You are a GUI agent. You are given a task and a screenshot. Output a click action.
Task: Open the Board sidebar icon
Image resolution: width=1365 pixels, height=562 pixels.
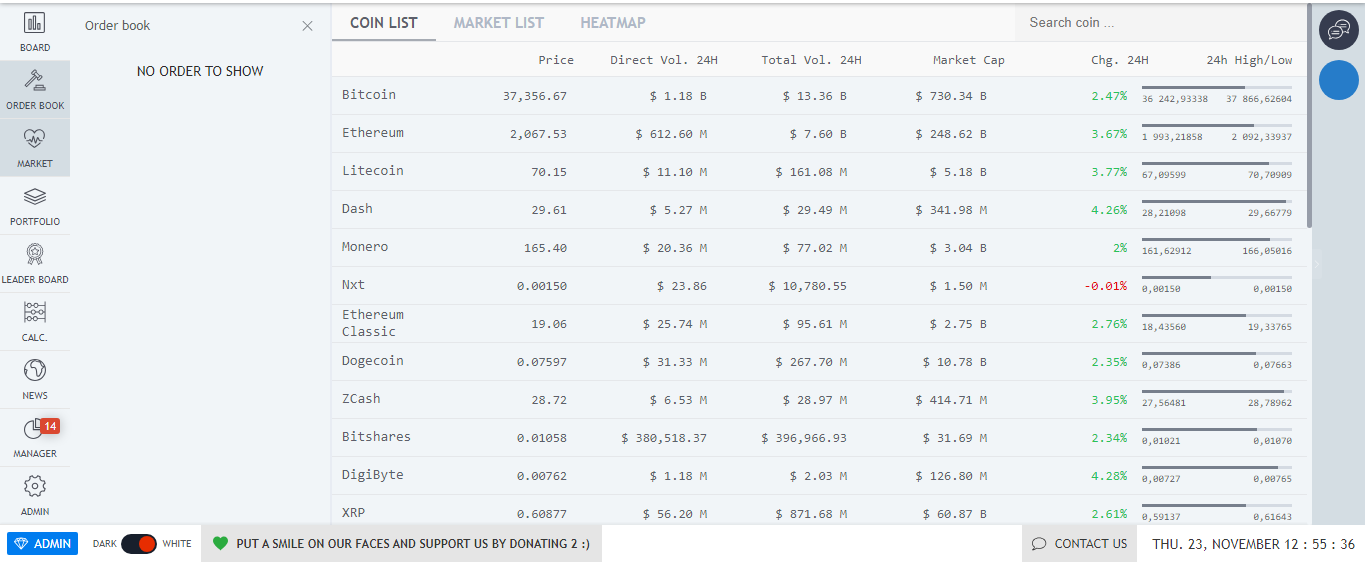click(35, 30)
